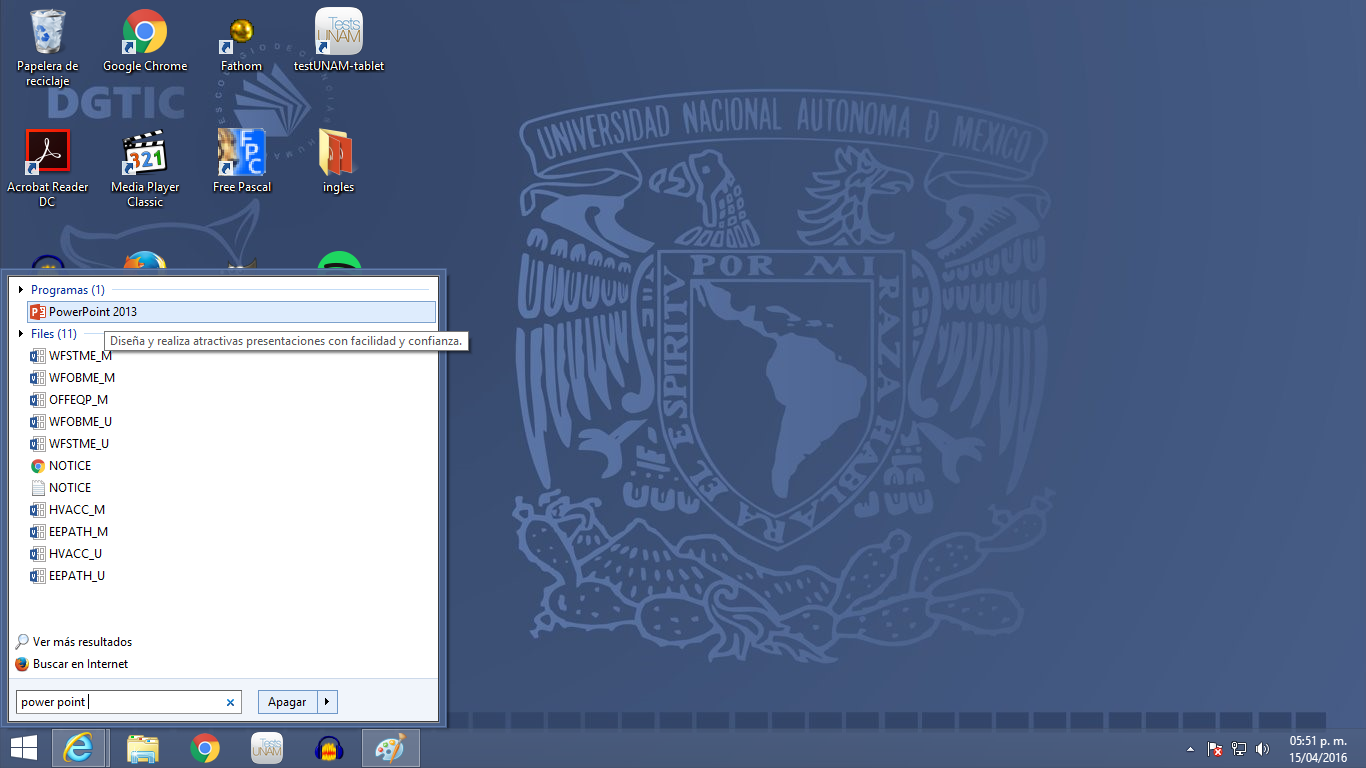Screen dimensions: 1366x768
Task: Open the OFFEQP_M document
Action: (x=69, y=400)
